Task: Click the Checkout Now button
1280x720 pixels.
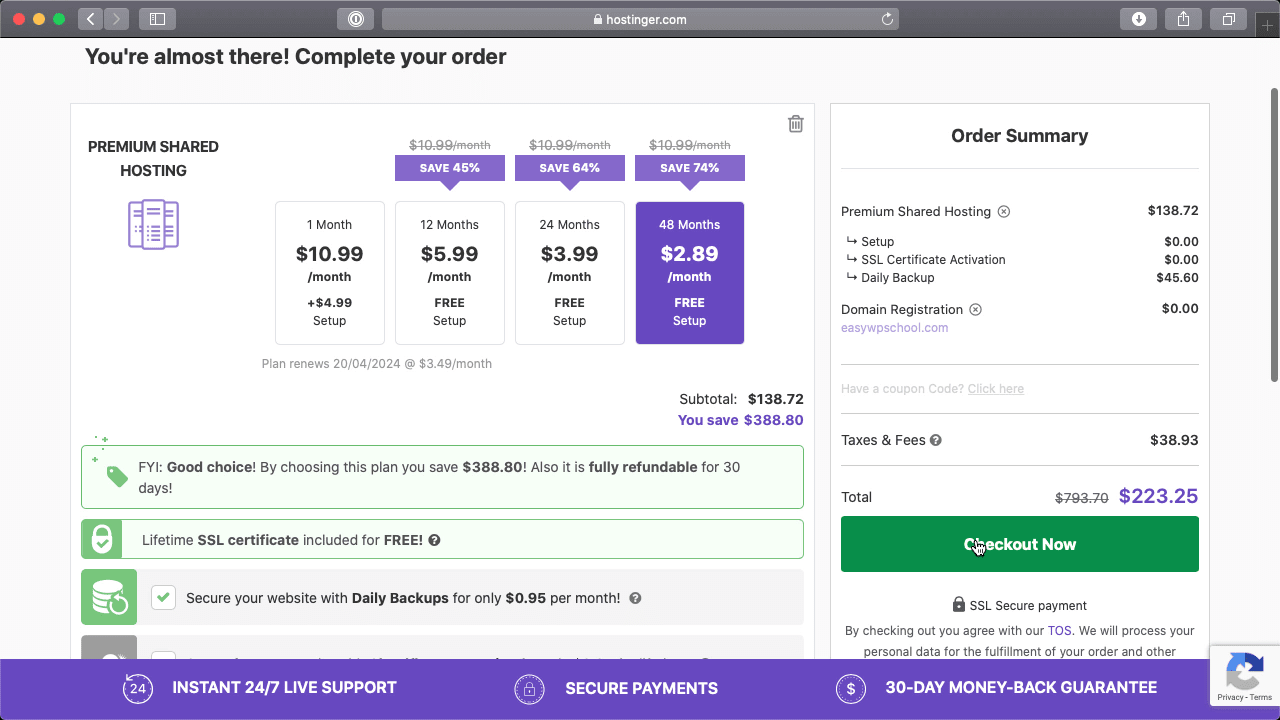Action: (x=1020, y=544)
